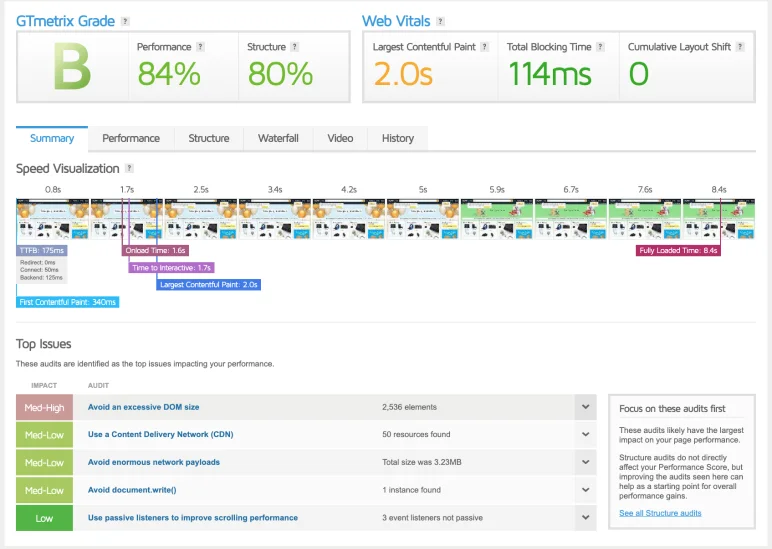
Task: Click the 1 instance found text
Action: (x=412, y=490)
